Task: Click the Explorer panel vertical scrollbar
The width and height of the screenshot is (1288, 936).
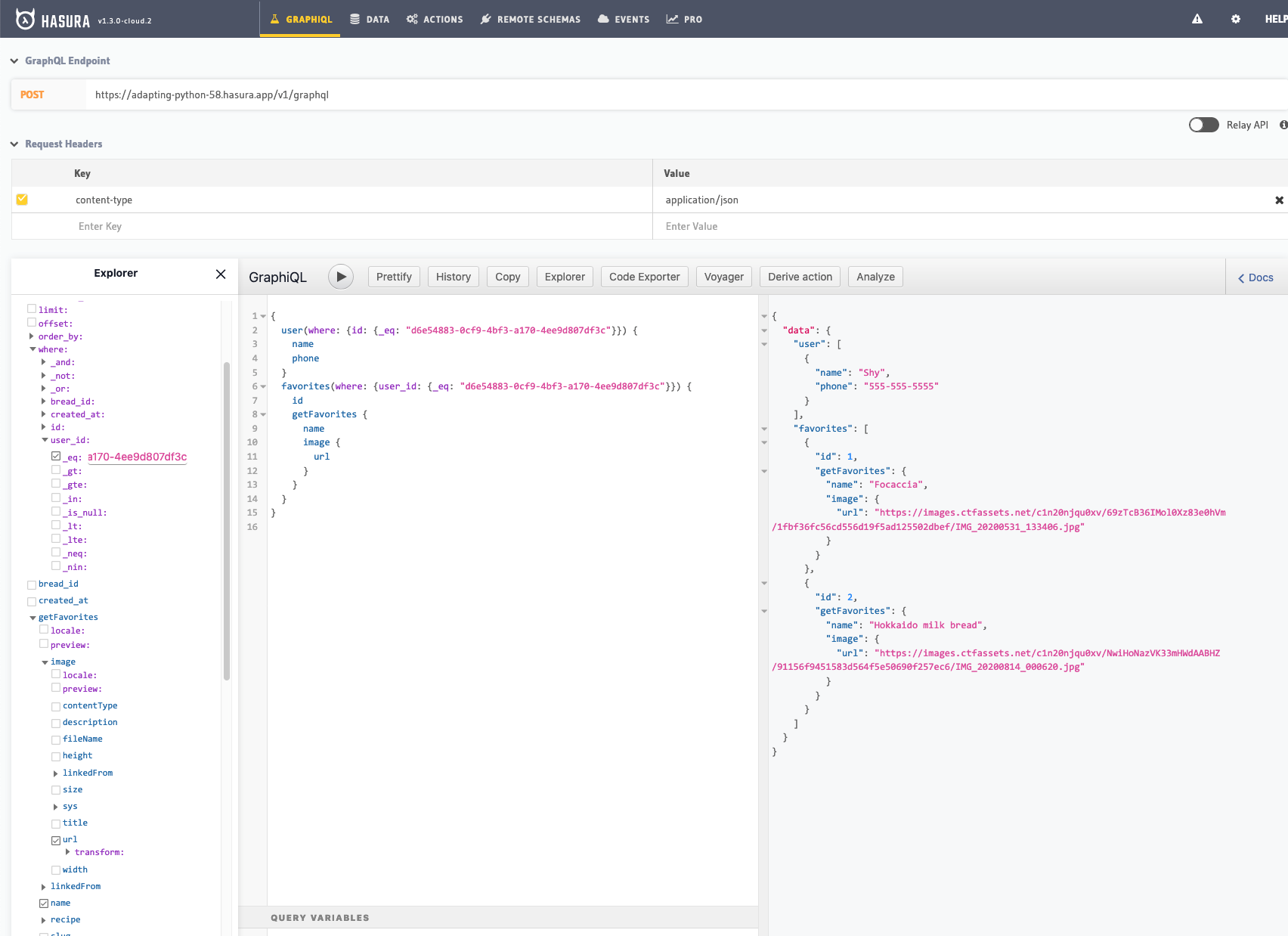Action: click(x=226, y=522)
